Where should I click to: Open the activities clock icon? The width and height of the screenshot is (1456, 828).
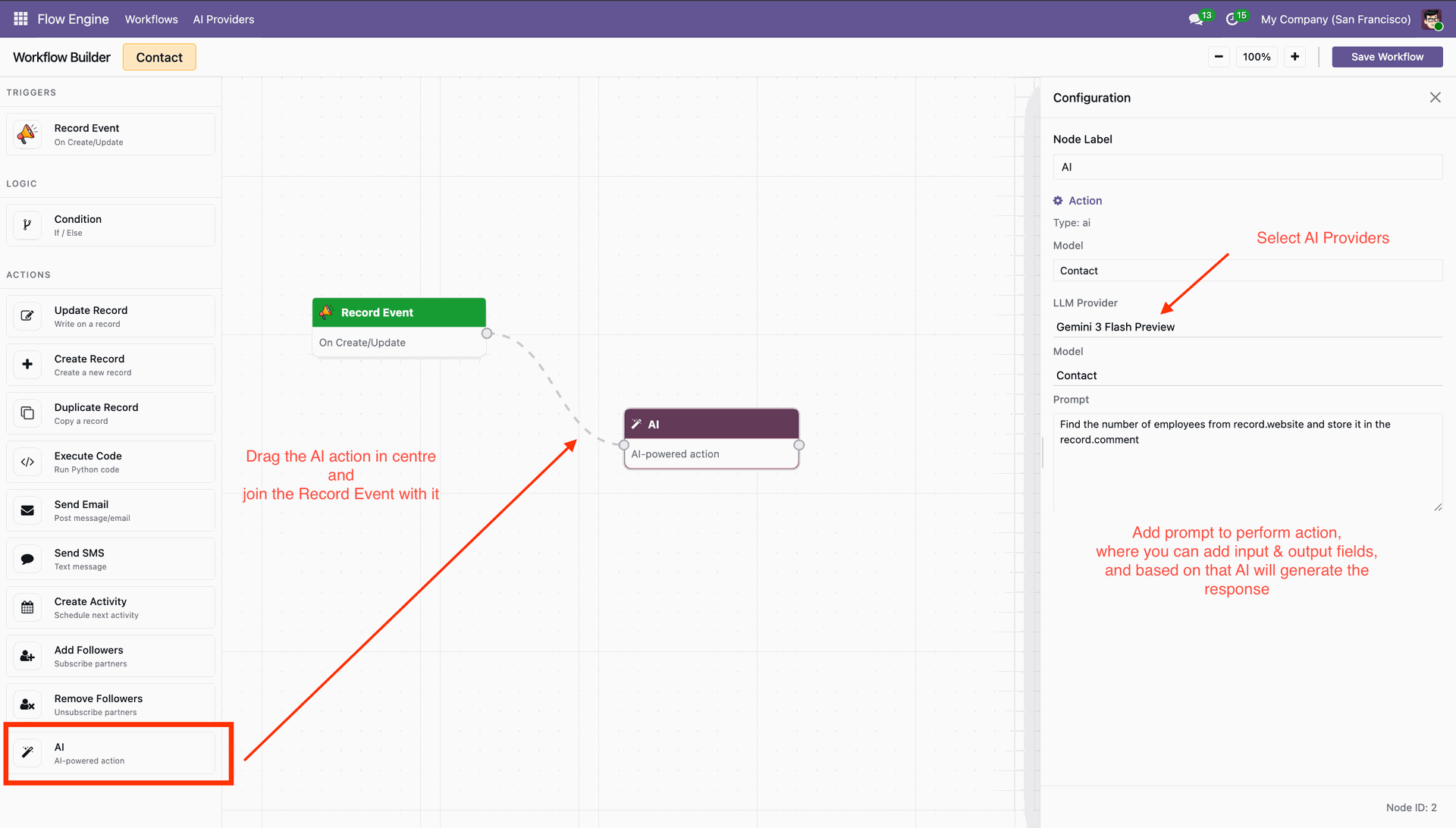pyautogui.click(x=1232, y=19)
